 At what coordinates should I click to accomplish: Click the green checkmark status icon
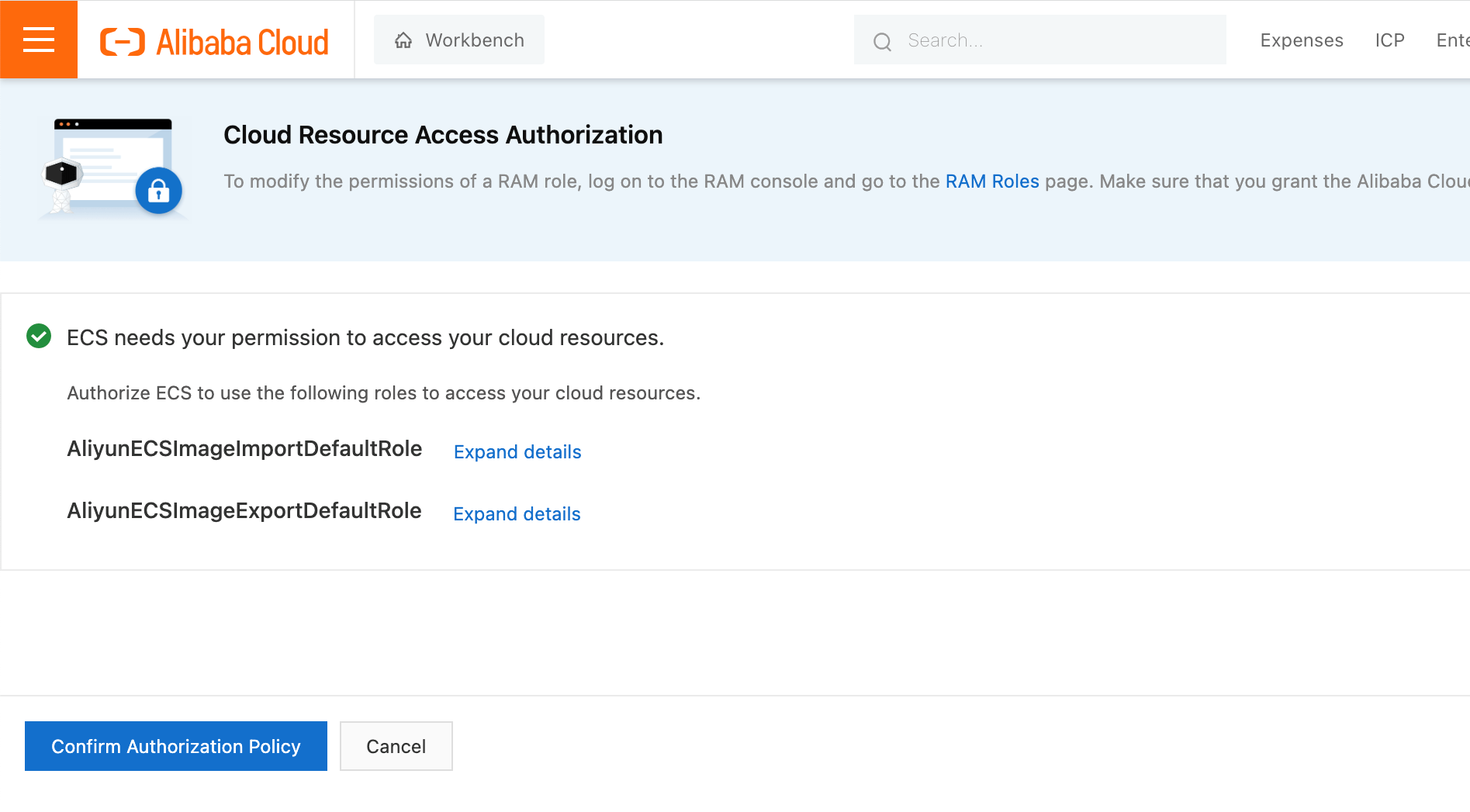click(x=39, y=337)
